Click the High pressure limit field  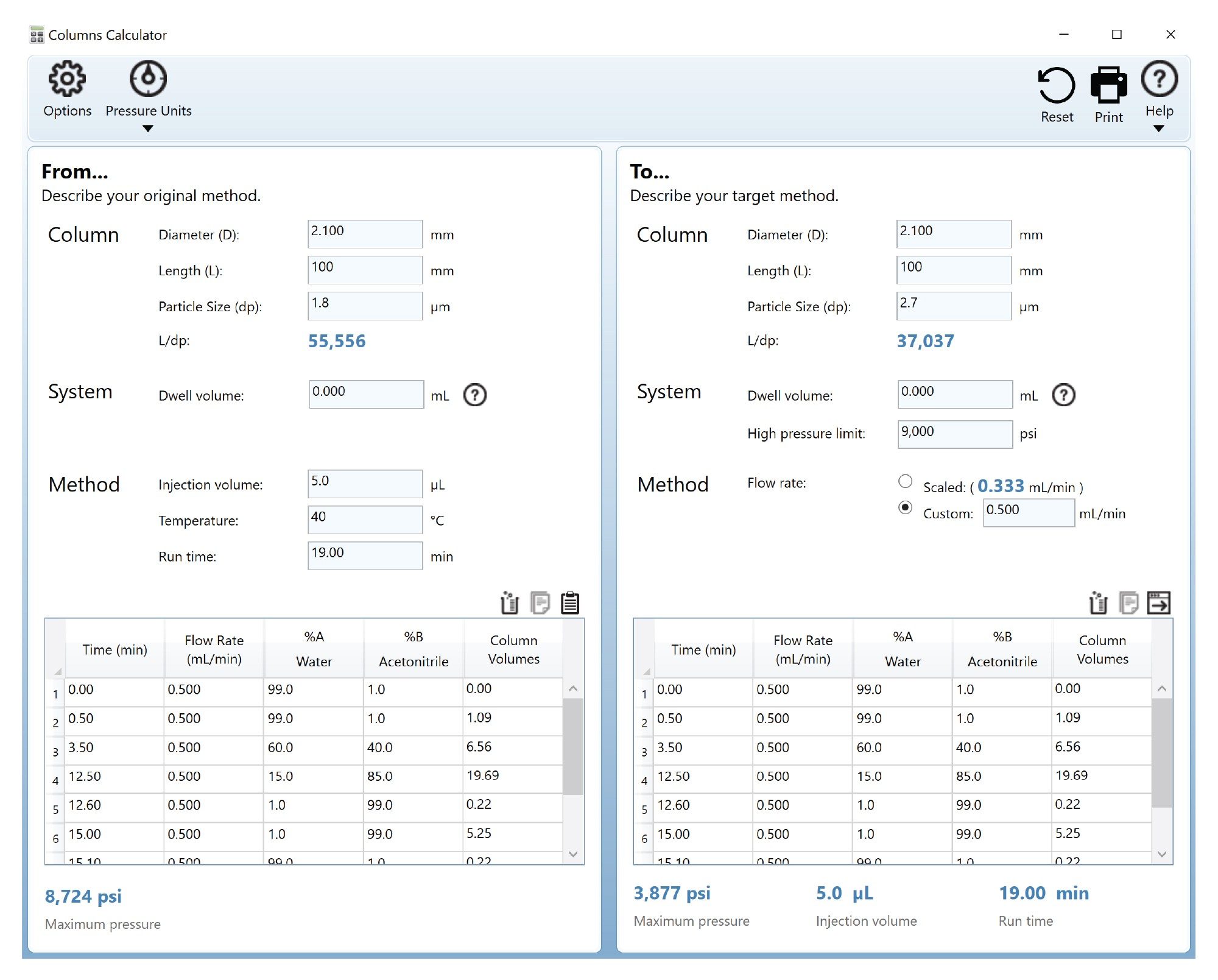(955, 435)
